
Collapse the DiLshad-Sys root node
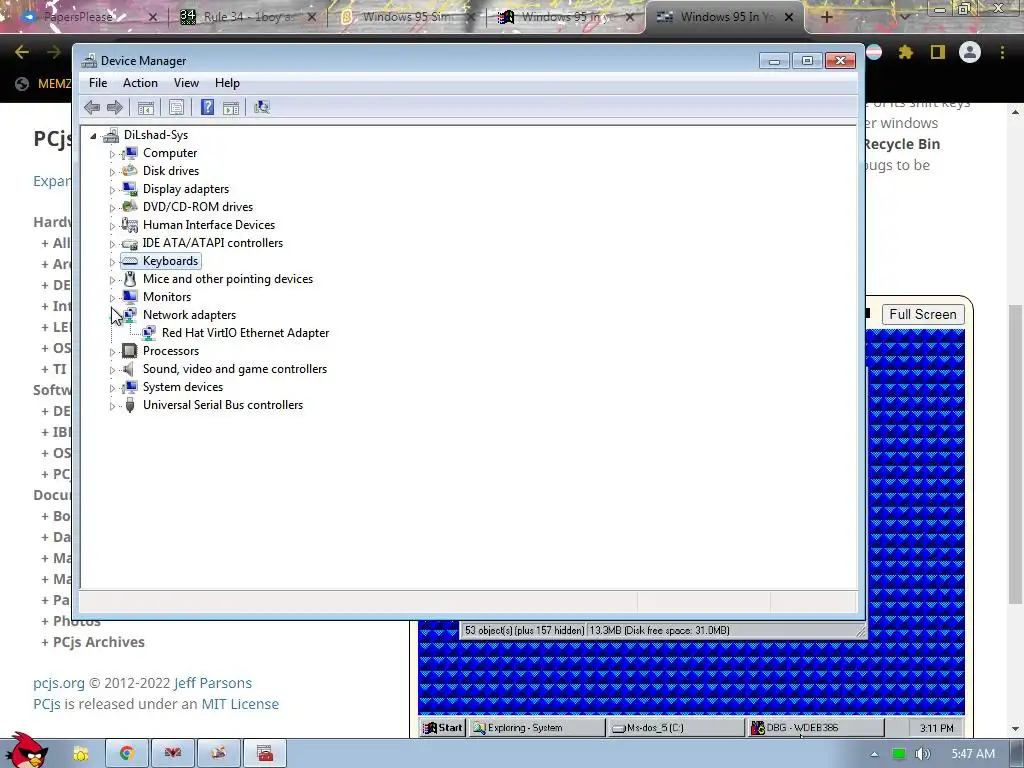pos(93,136)
